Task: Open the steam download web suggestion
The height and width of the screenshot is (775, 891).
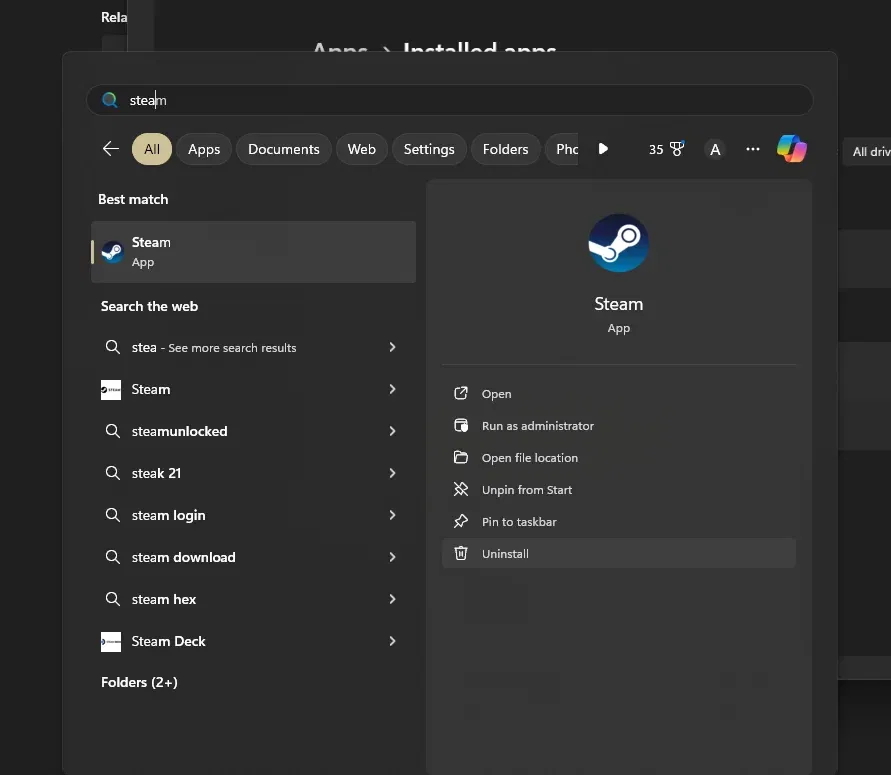Action: (x=184, y=557)
